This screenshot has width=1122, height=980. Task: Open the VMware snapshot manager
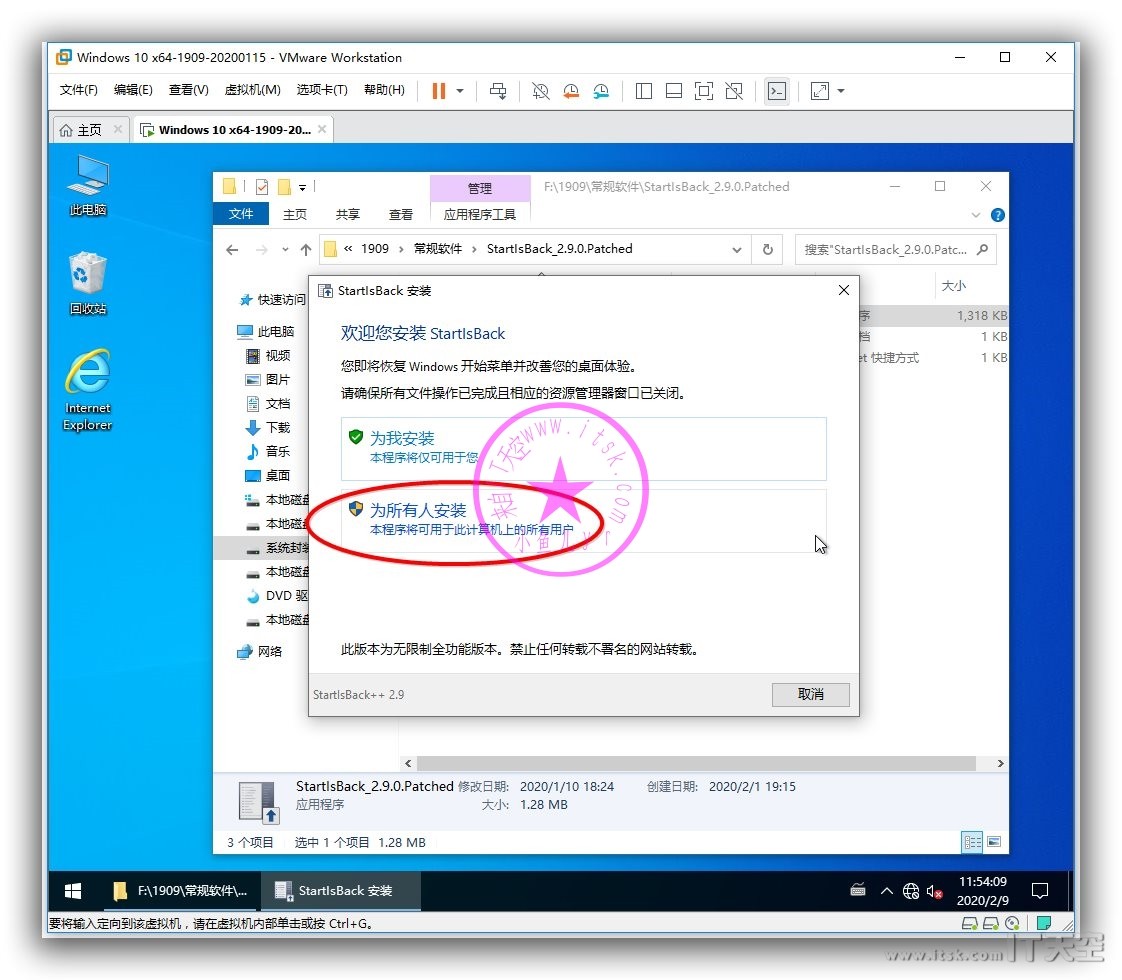pyautogui.click(x=601, y=91)
